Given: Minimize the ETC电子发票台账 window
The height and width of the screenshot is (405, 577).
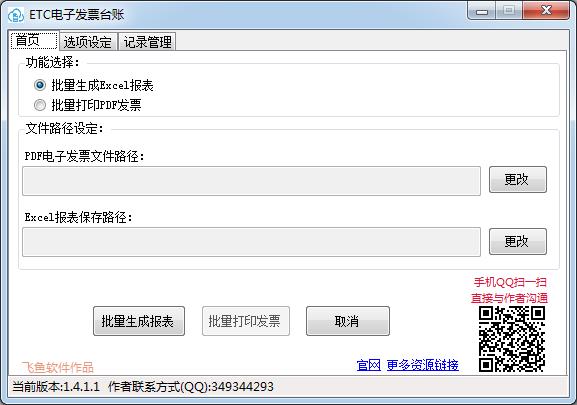Looking at the screenshot, I should point(481,11).
